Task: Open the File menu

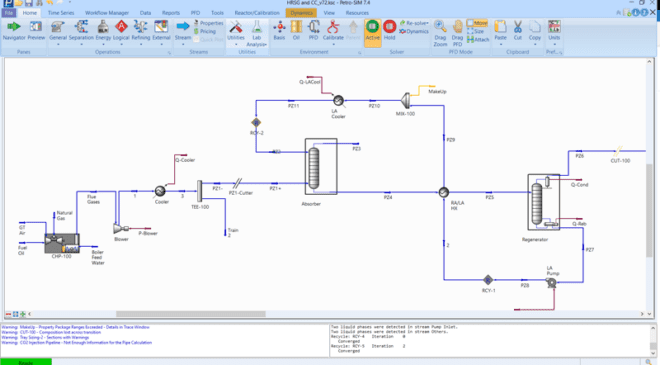Action: point(9,13)
